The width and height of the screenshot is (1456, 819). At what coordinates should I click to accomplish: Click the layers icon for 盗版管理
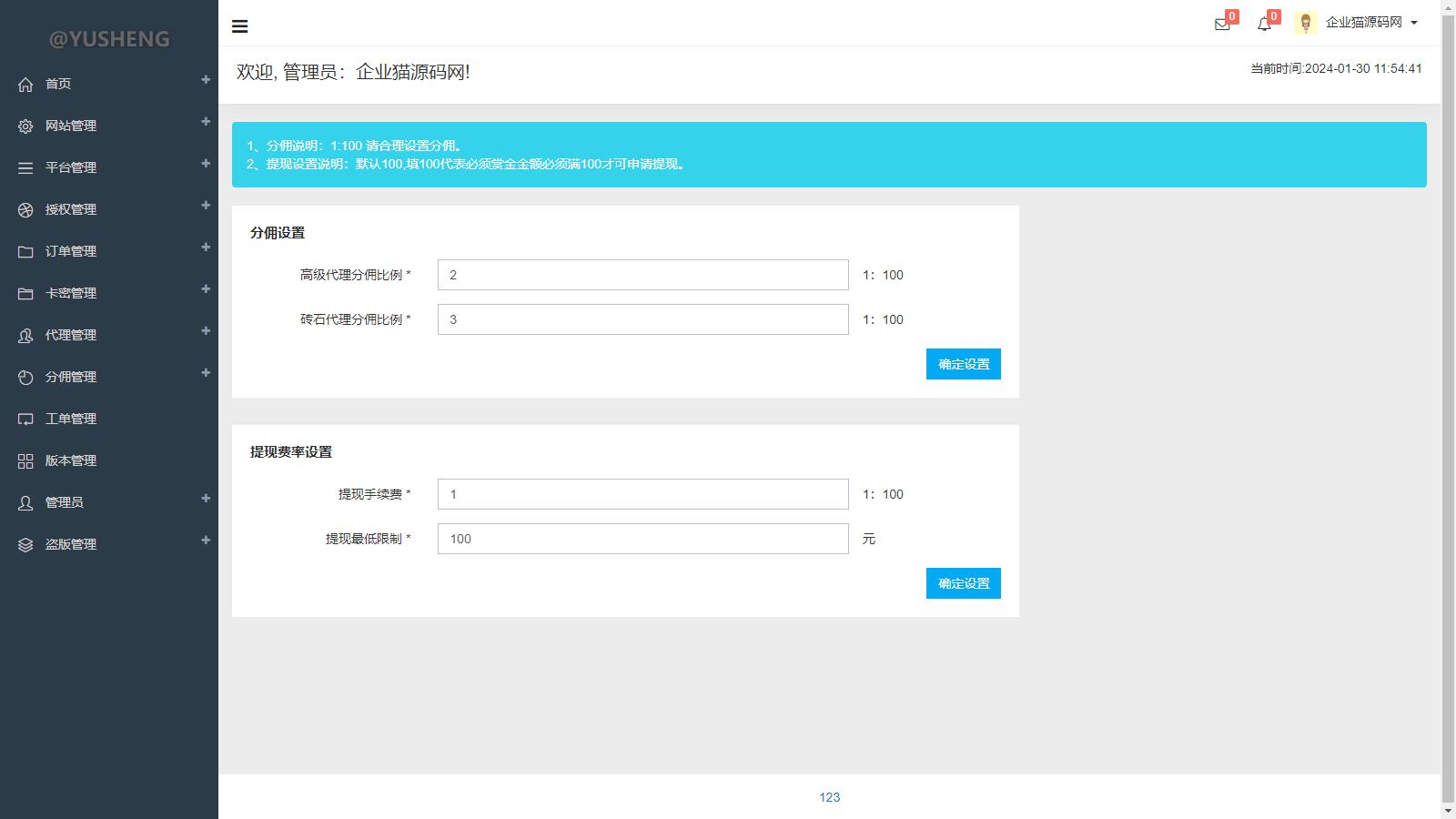tap(25, 545)
